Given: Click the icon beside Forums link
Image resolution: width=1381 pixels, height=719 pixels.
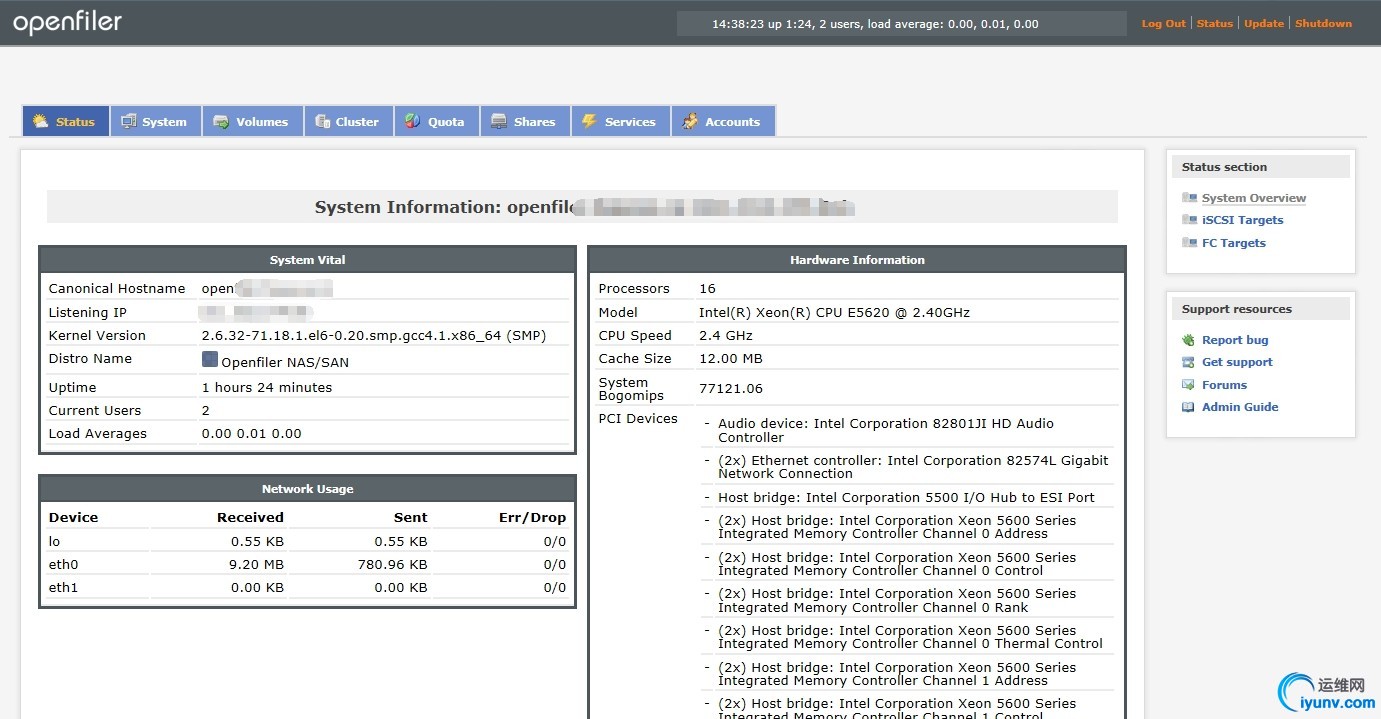Looking at the screenshot, I should tap(1188, 385).
